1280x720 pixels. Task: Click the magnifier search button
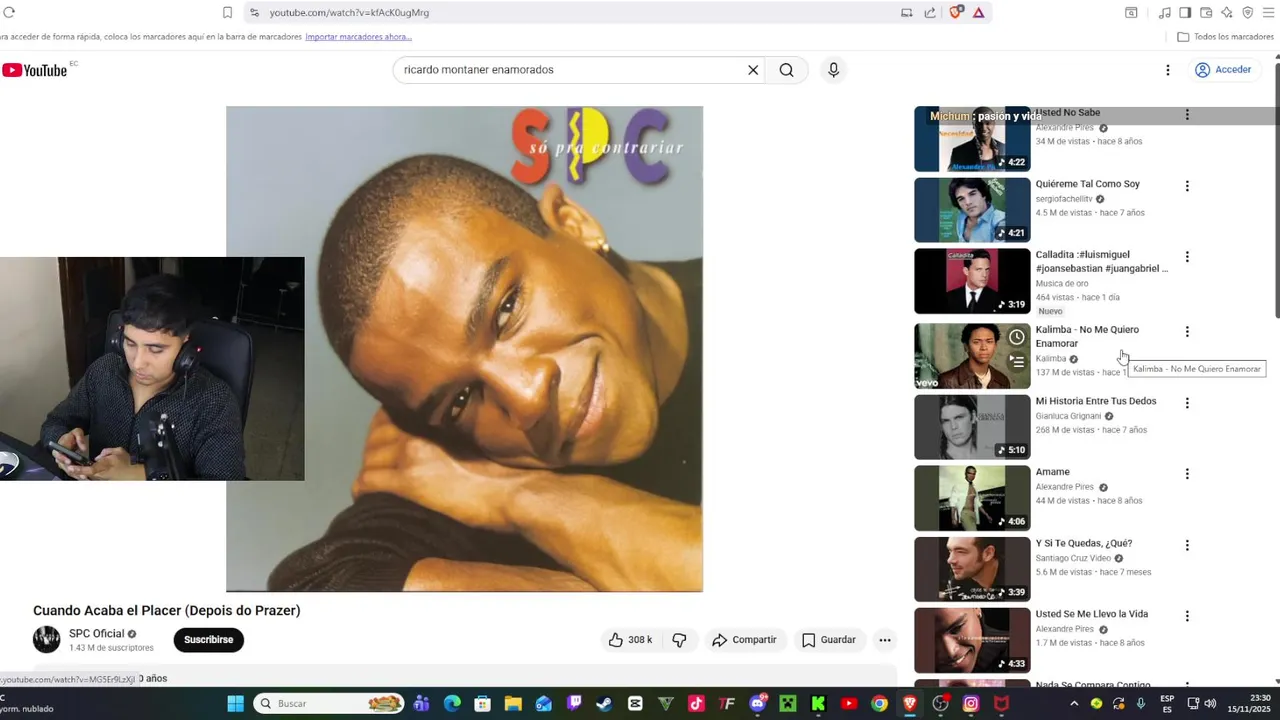pyautogui.click(x=787, y=70)
